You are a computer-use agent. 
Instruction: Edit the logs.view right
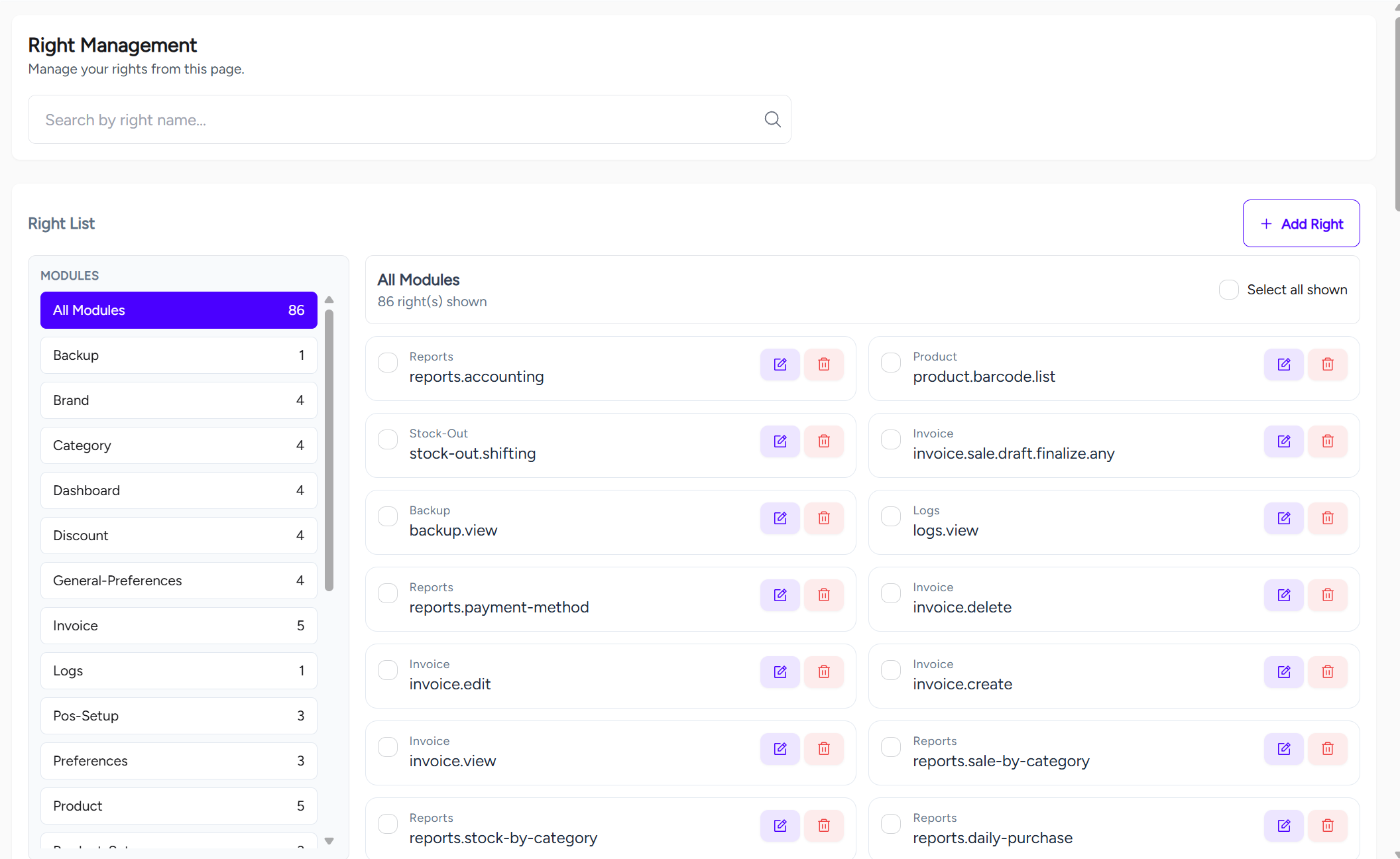pyautogui.click(x=1284, y=518)
